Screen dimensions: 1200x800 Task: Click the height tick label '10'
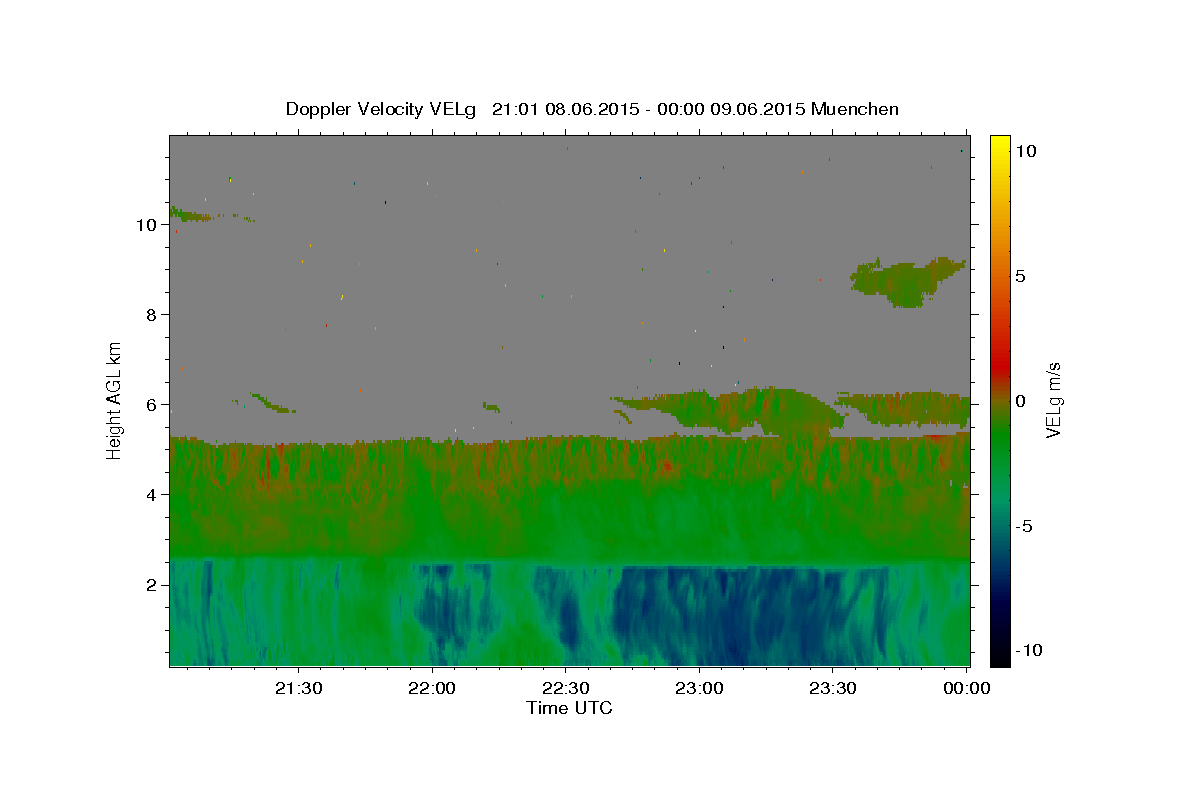146,225
